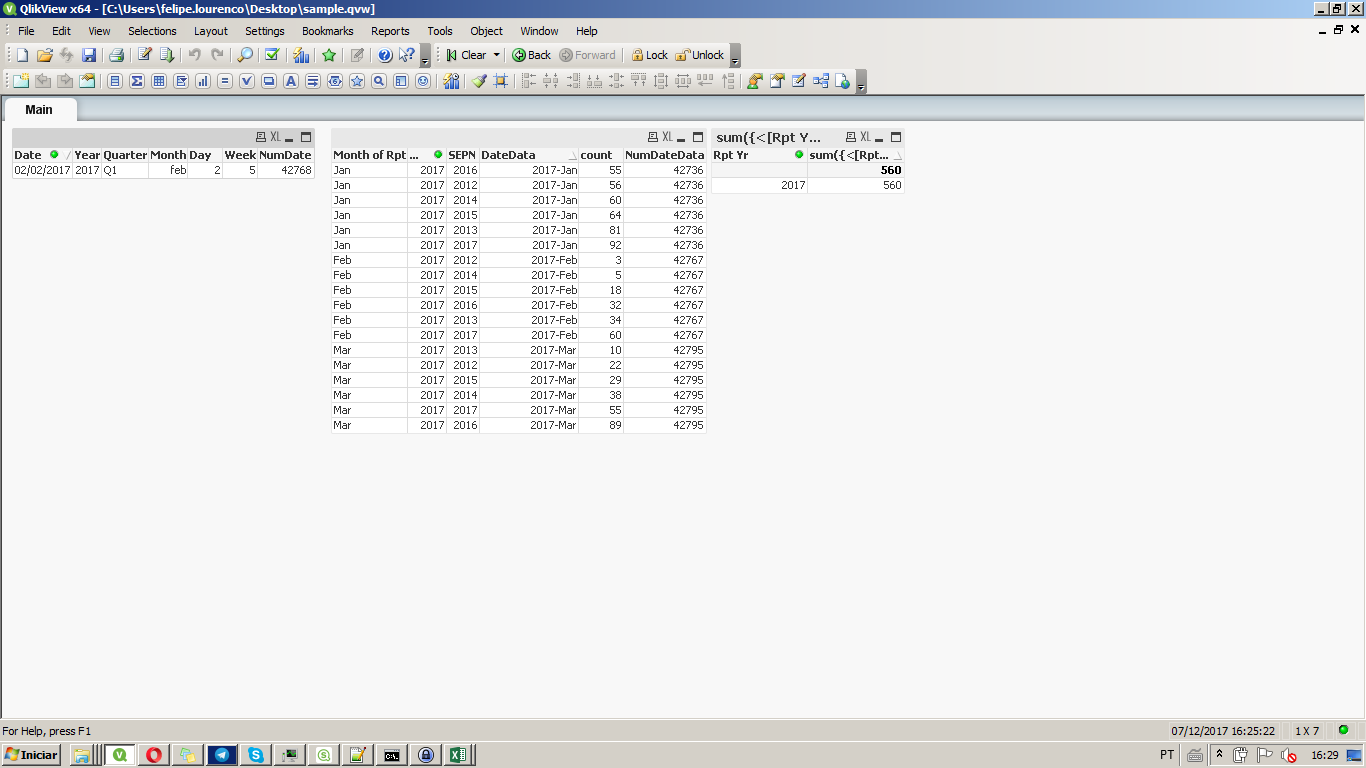The height and width of the screenshot is (768, 1366).
Task: Create a Search Object magnifier icon
Action: coord(379,81)
